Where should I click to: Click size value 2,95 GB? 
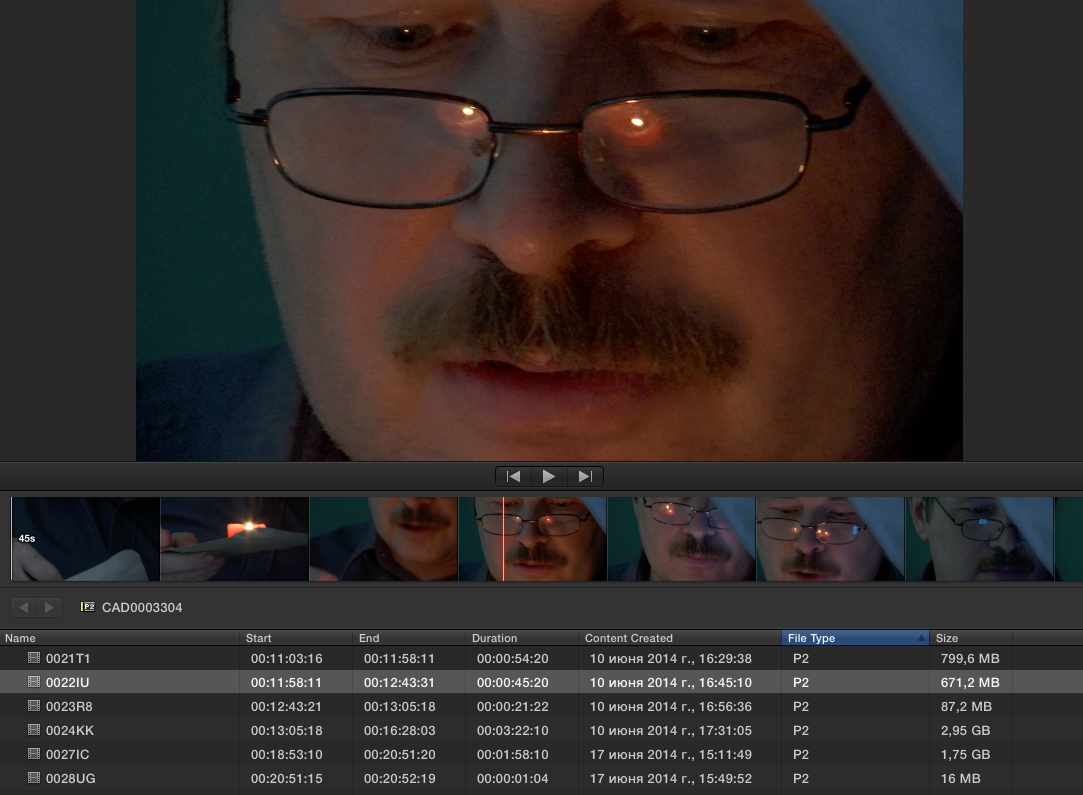(x=965, y=730)
